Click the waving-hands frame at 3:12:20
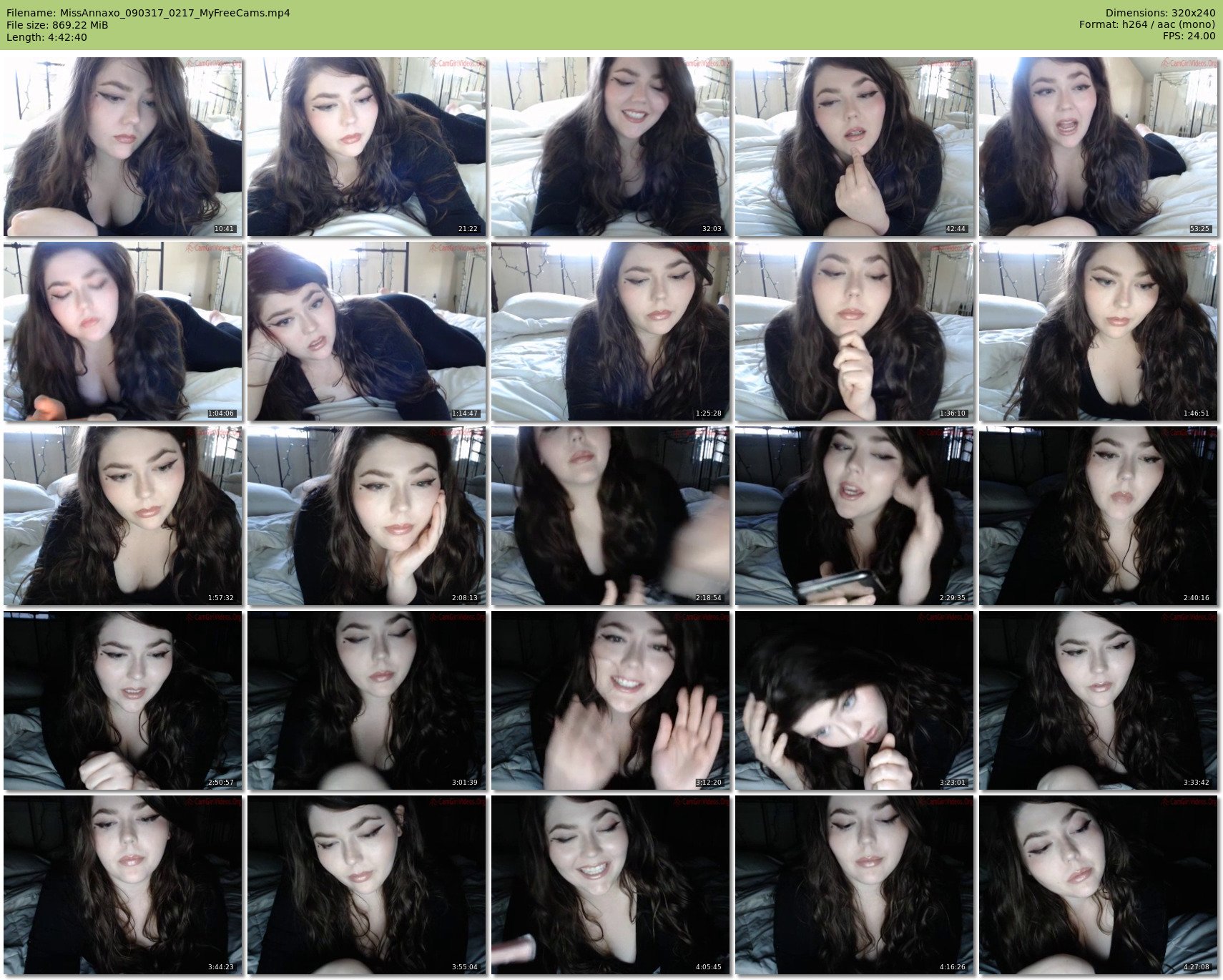 [x=610, y=700]
